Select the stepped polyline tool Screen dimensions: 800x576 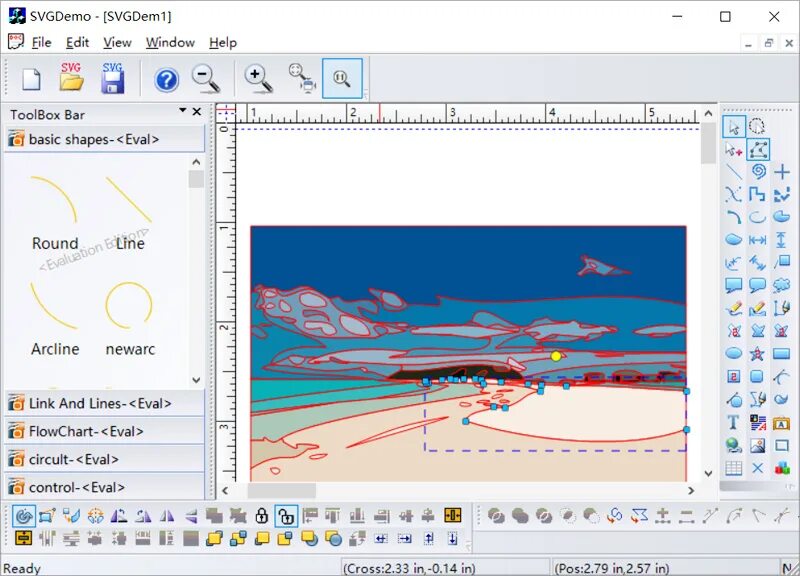pos(758,195)
